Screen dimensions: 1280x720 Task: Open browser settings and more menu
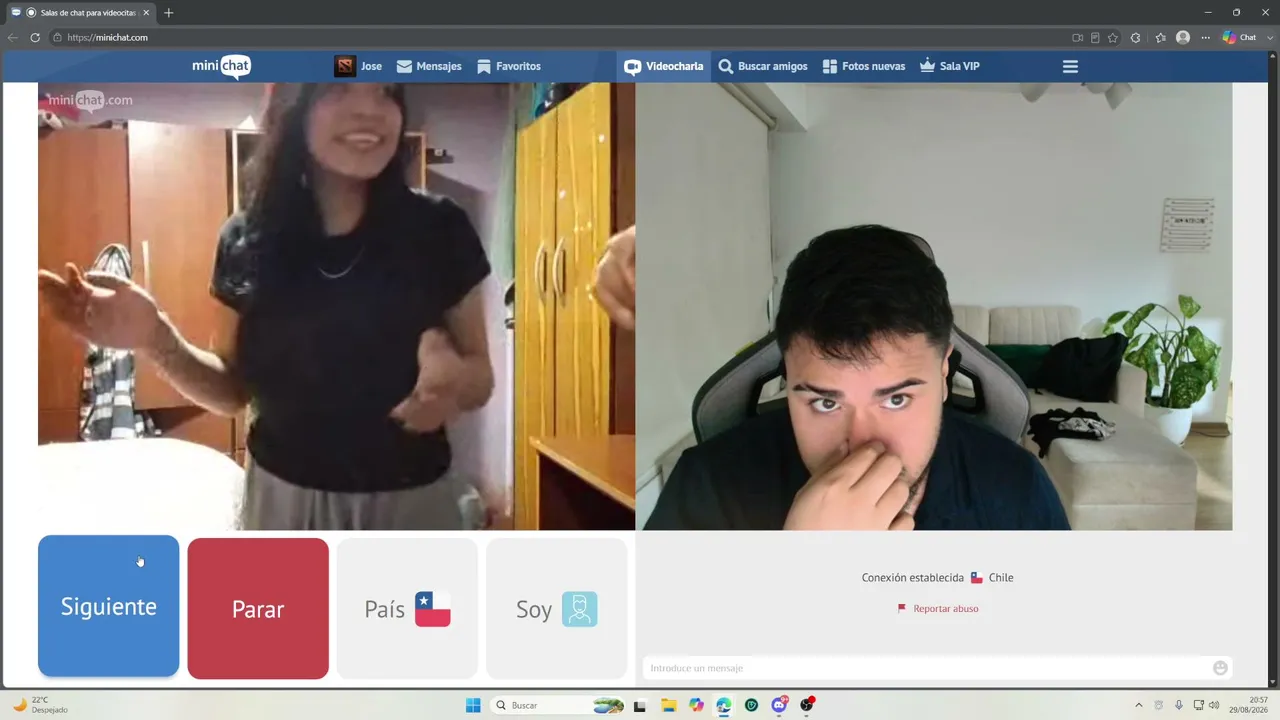pos(1205,37)
